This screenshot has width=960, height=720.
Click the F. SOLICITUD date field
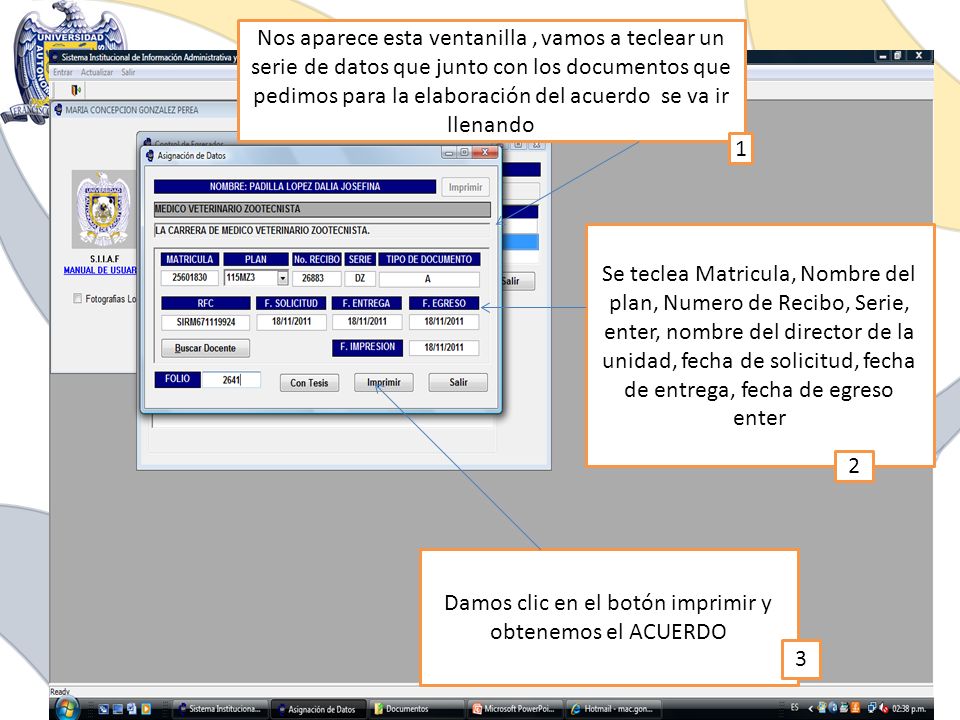(291, 321)
